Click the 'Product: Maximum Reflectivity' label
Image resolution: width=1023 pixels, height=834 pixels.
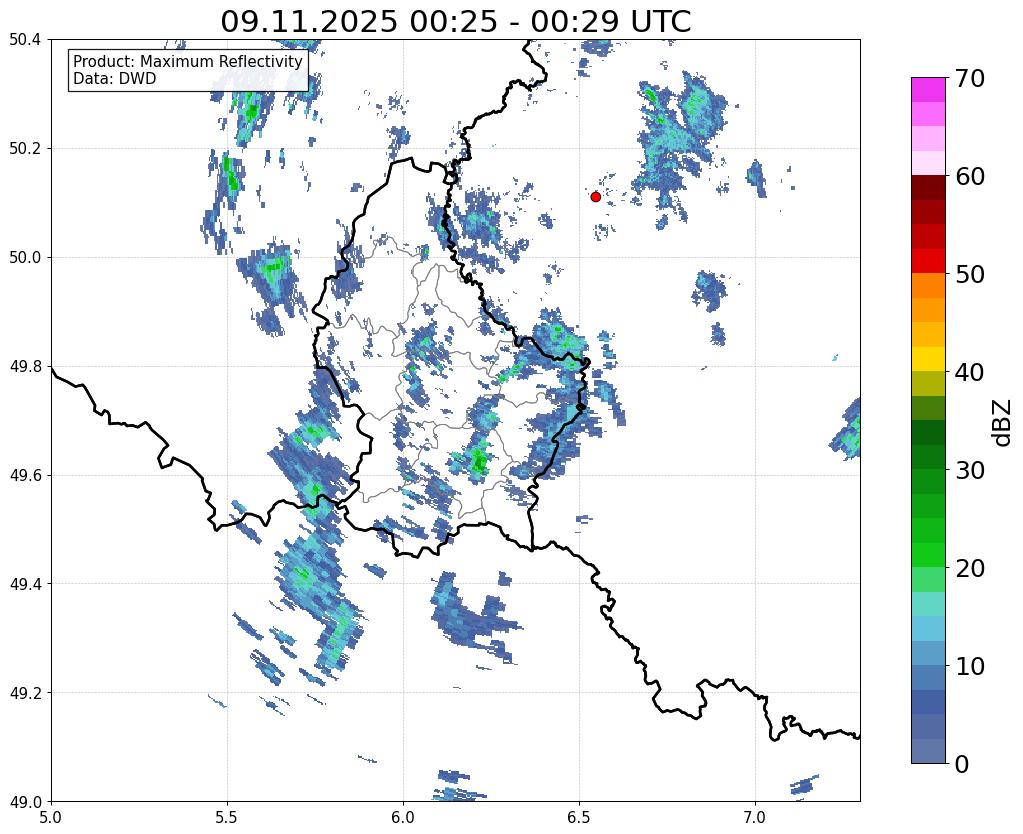188,61
